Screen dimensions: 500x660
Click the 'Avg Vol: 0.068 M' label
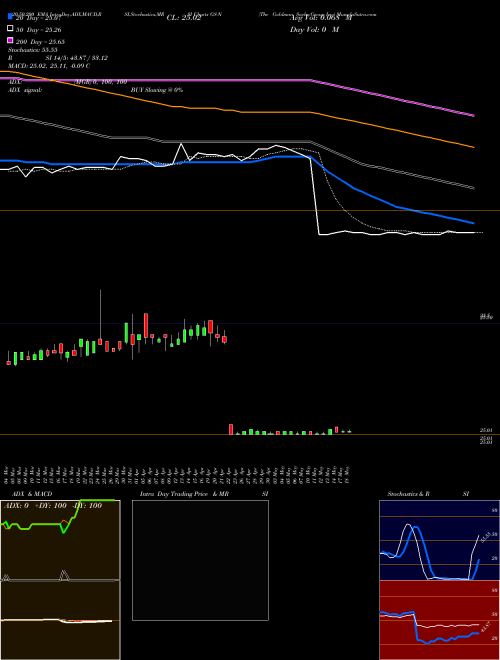pyautogui.click(x=321, y=18)
